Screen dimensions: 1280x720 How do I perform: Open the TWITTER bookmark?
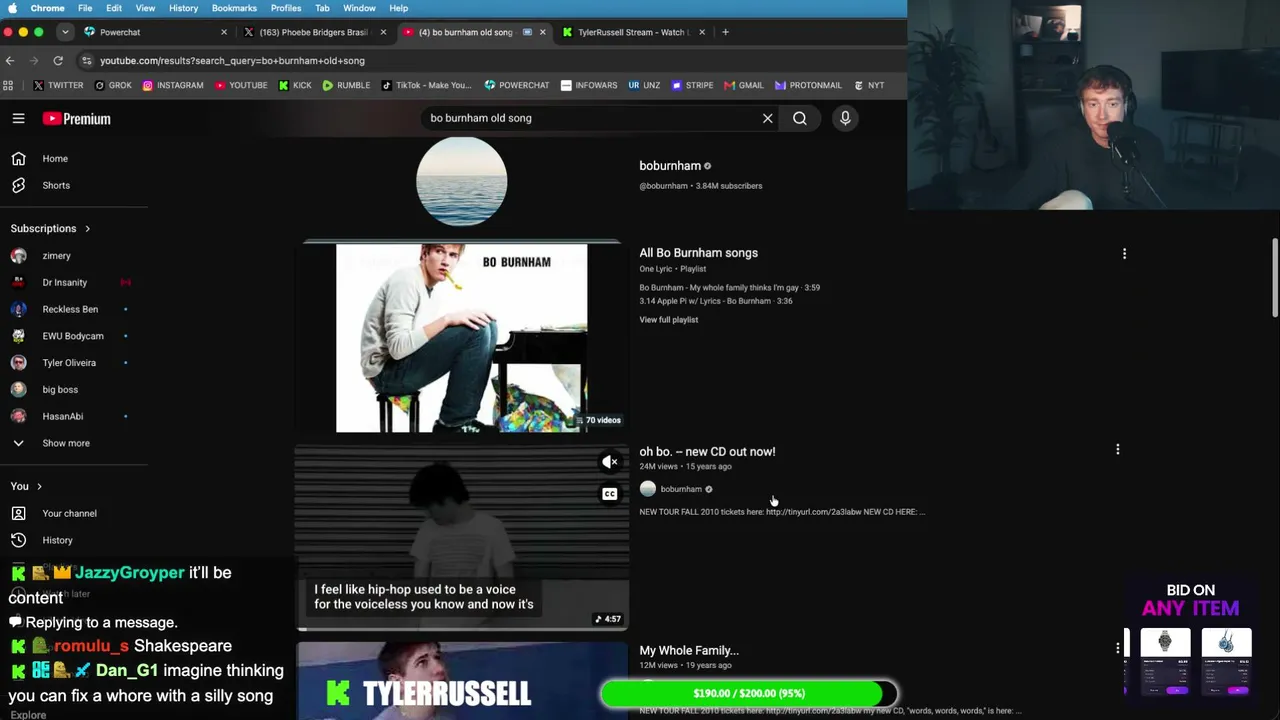[x=59, y=85]
